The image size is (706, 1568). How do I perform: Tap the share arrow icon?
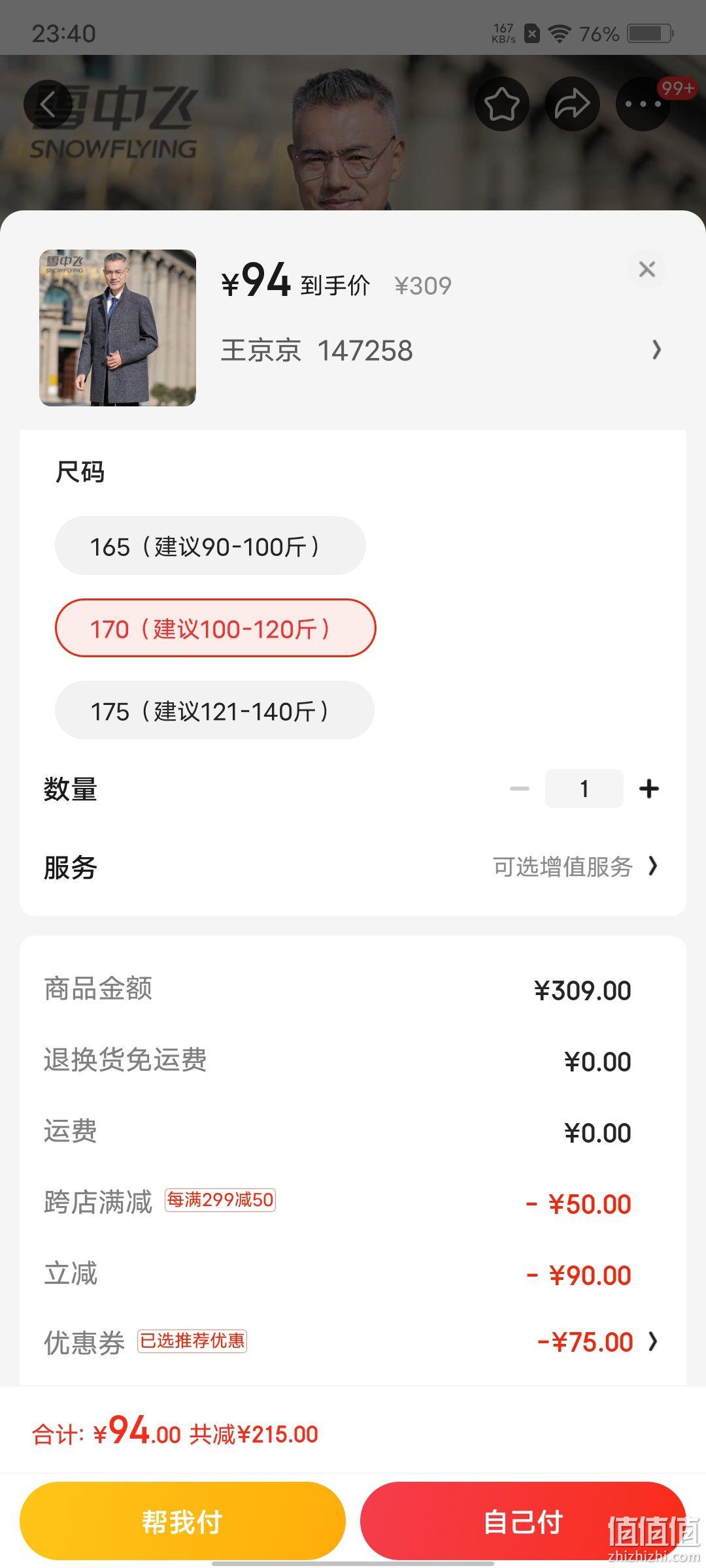pos(573,104)
